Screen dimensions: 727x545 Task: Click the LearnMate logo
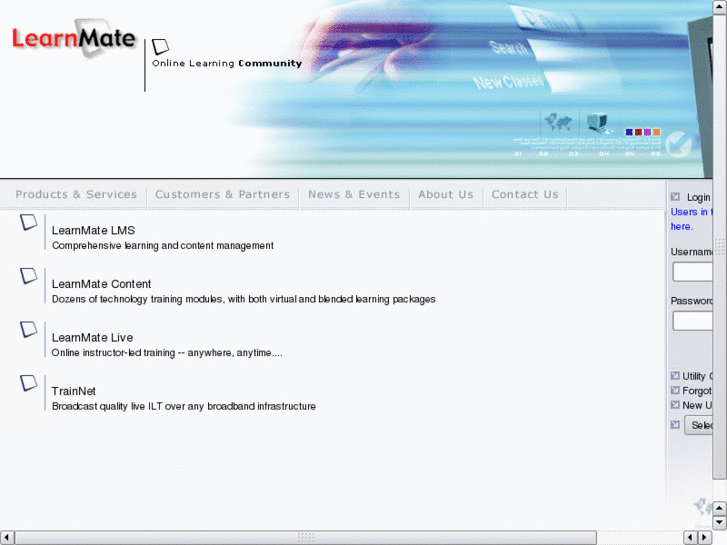(73, 38)
